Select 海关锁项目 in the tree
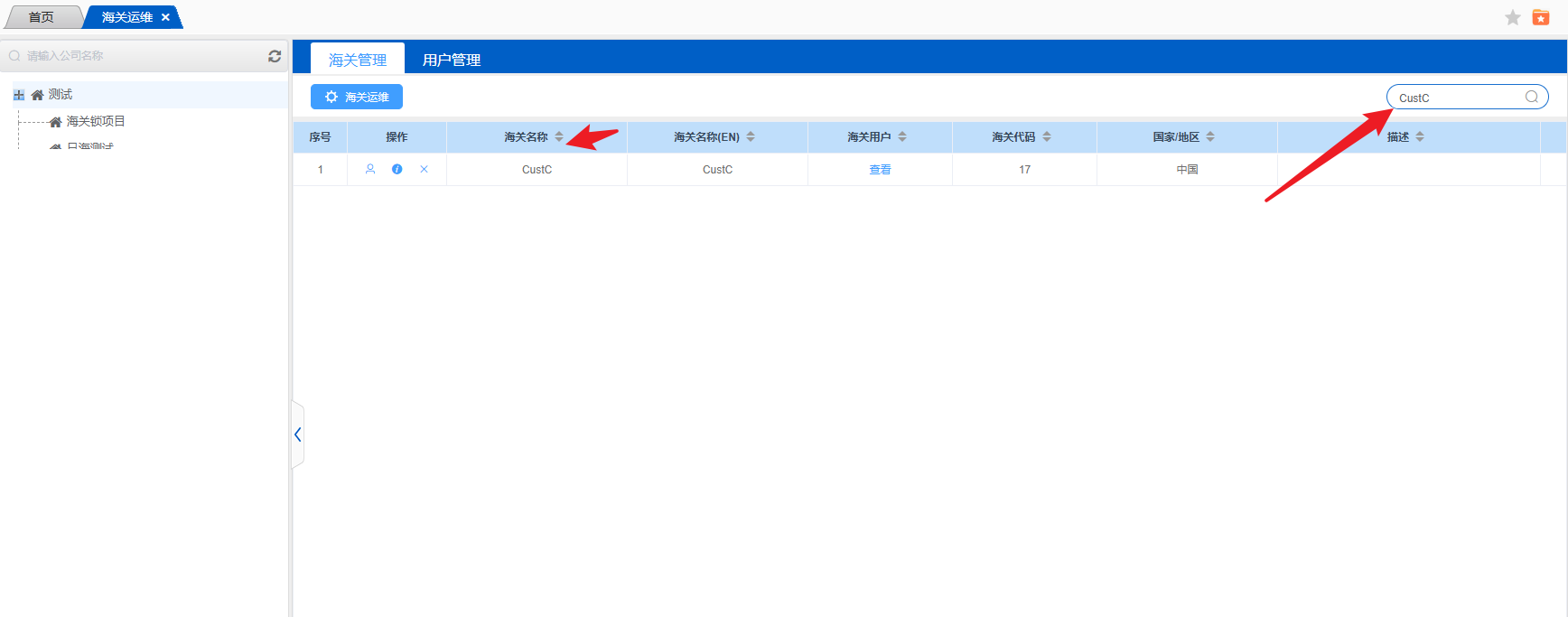The width and height of the screenshot is (1568, 617). (96, 121)
